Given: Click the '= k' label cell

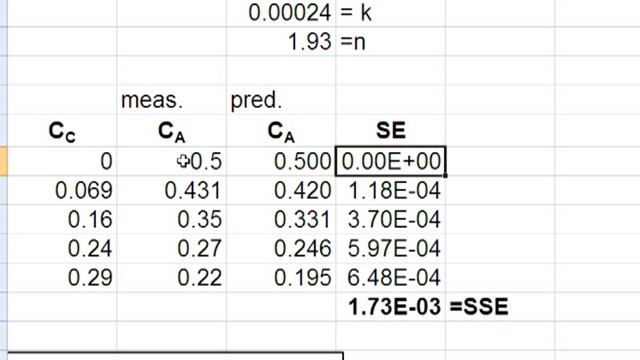Looking at the screenshot, I should (x=390, y=13).
